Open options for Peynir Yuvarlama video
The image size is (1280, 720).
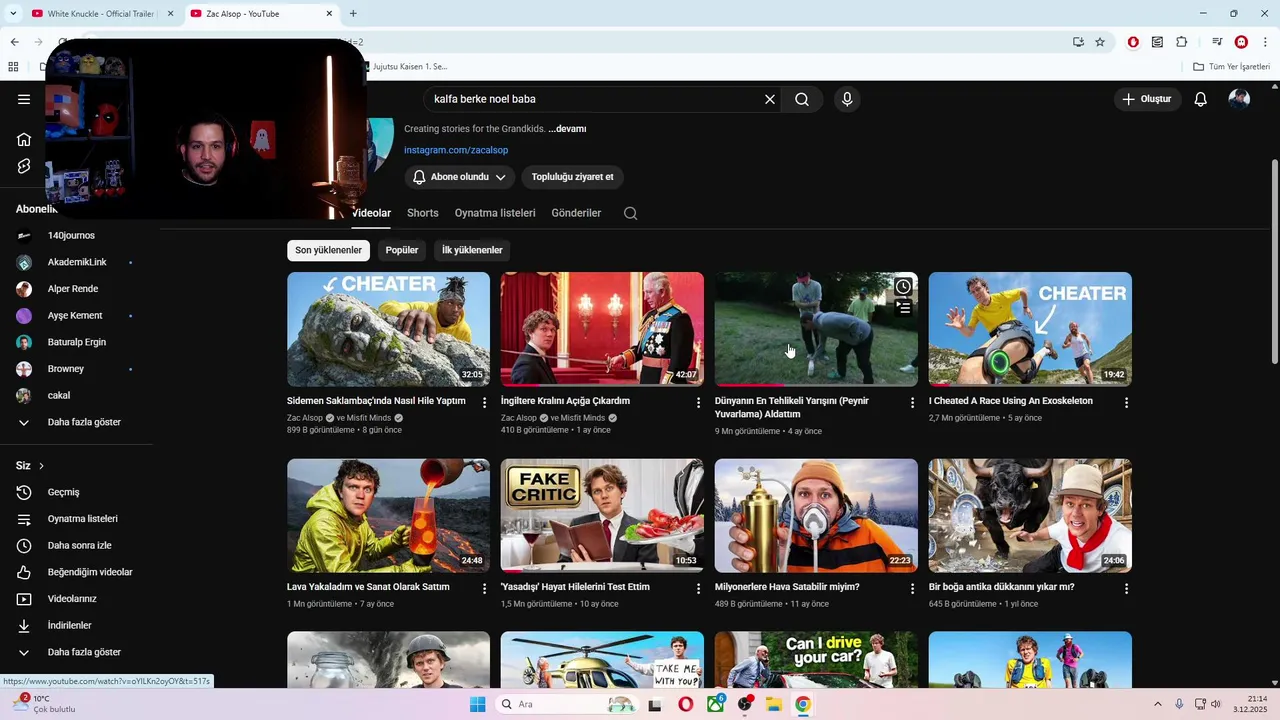(912, 403)
